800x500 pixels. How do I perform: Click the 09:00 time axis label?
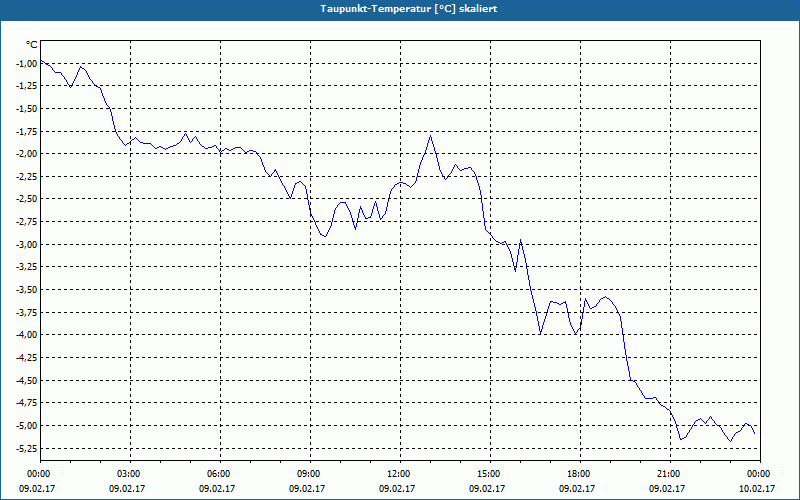(310, 474)
